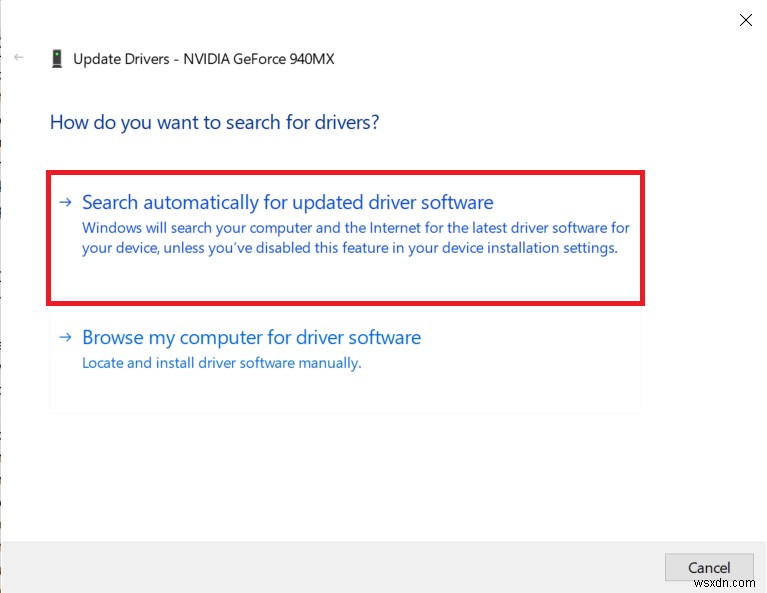Image resolution: width=767 pixels, height=593 pixels.
Task: Click the heading How do you want to search for drivers?
Action: click(214, 122)
